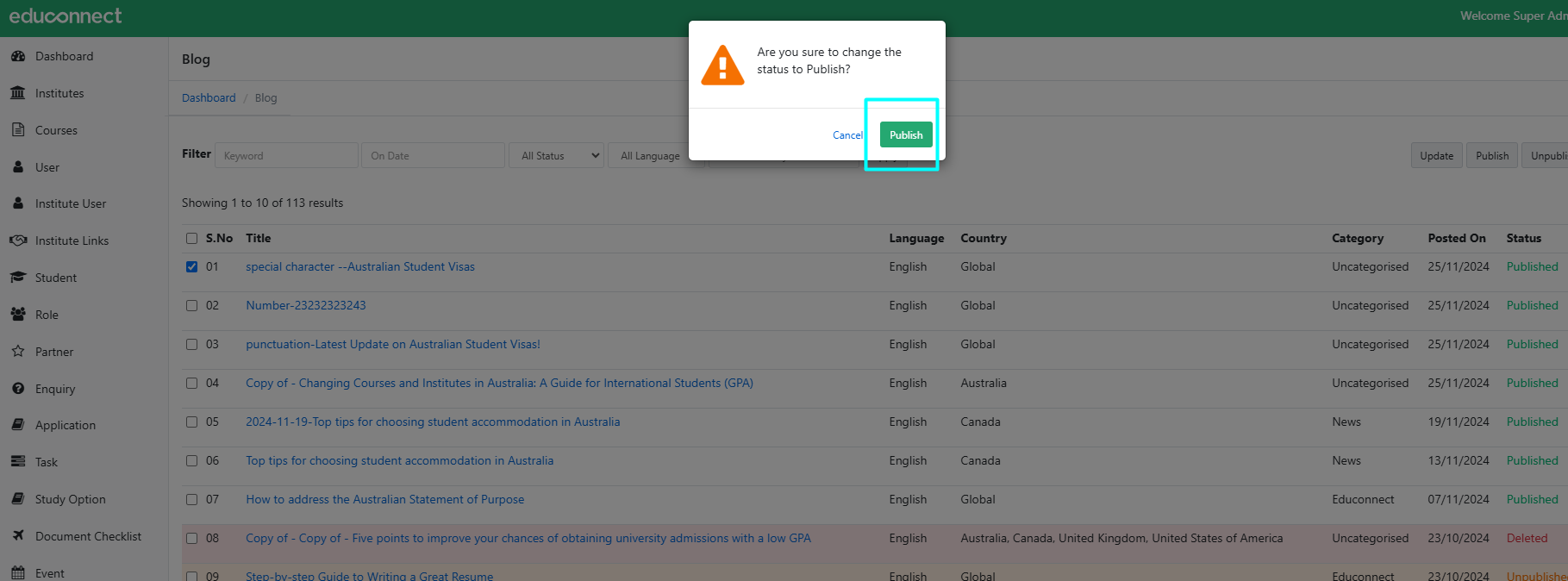Open 'Step-by-step Guide to Writing a Great Resume'
The width and height of the screenshot is (1568, 581).
[370, 575]
